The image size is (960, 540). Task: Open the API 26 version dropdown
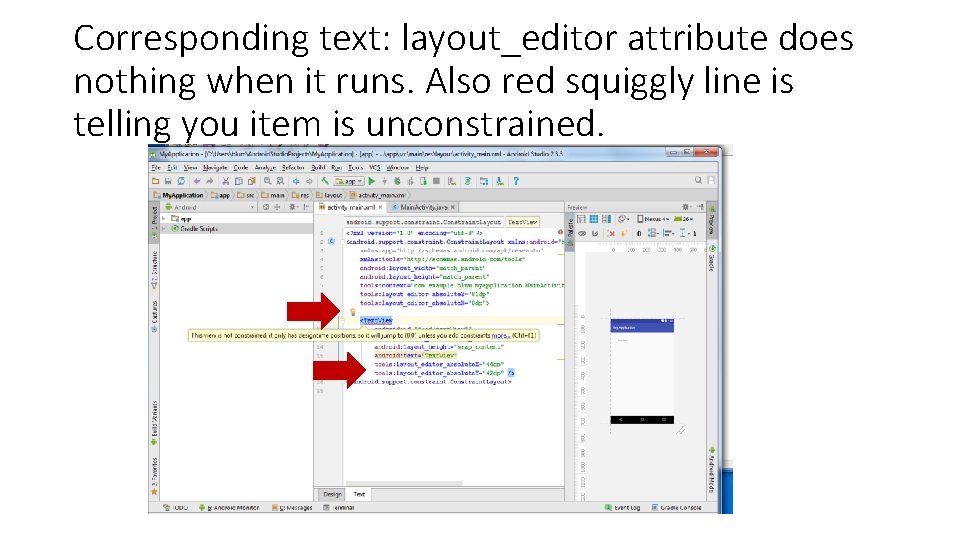[x=683, y=219]
